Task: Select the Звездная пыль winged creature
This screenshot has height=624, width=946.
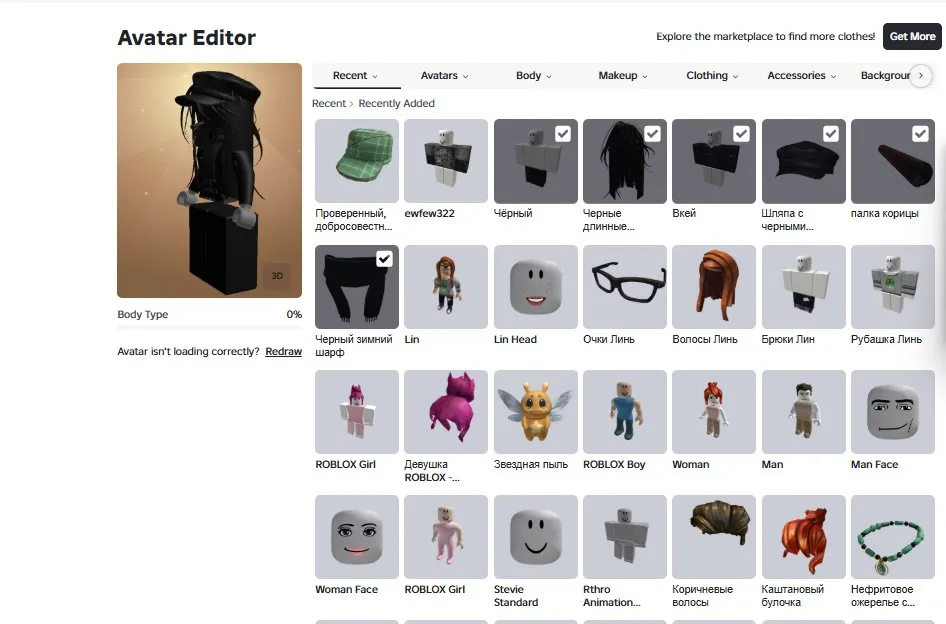Action: [x=536, y=412]
